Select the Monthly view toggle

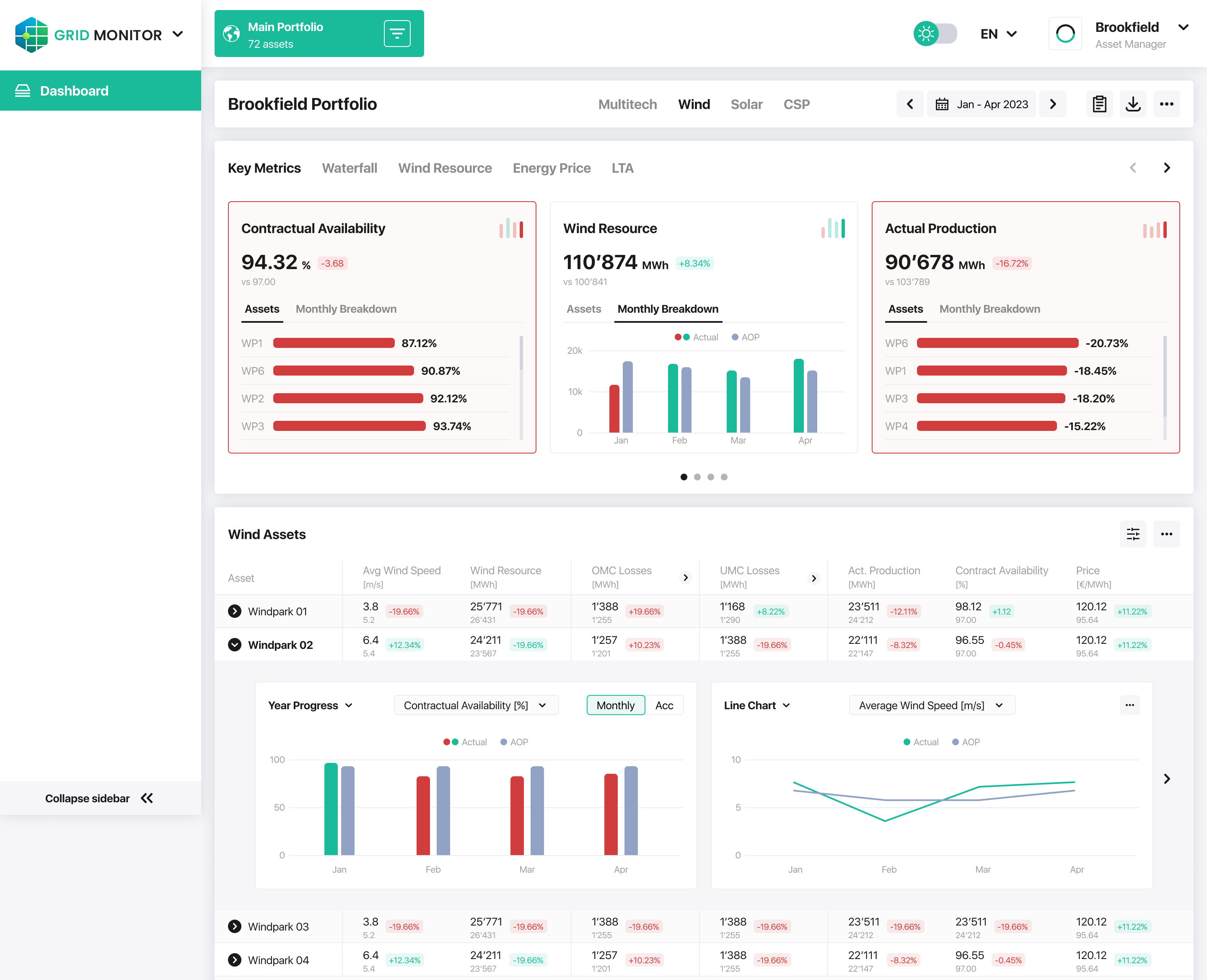click(x=615, y=705)
